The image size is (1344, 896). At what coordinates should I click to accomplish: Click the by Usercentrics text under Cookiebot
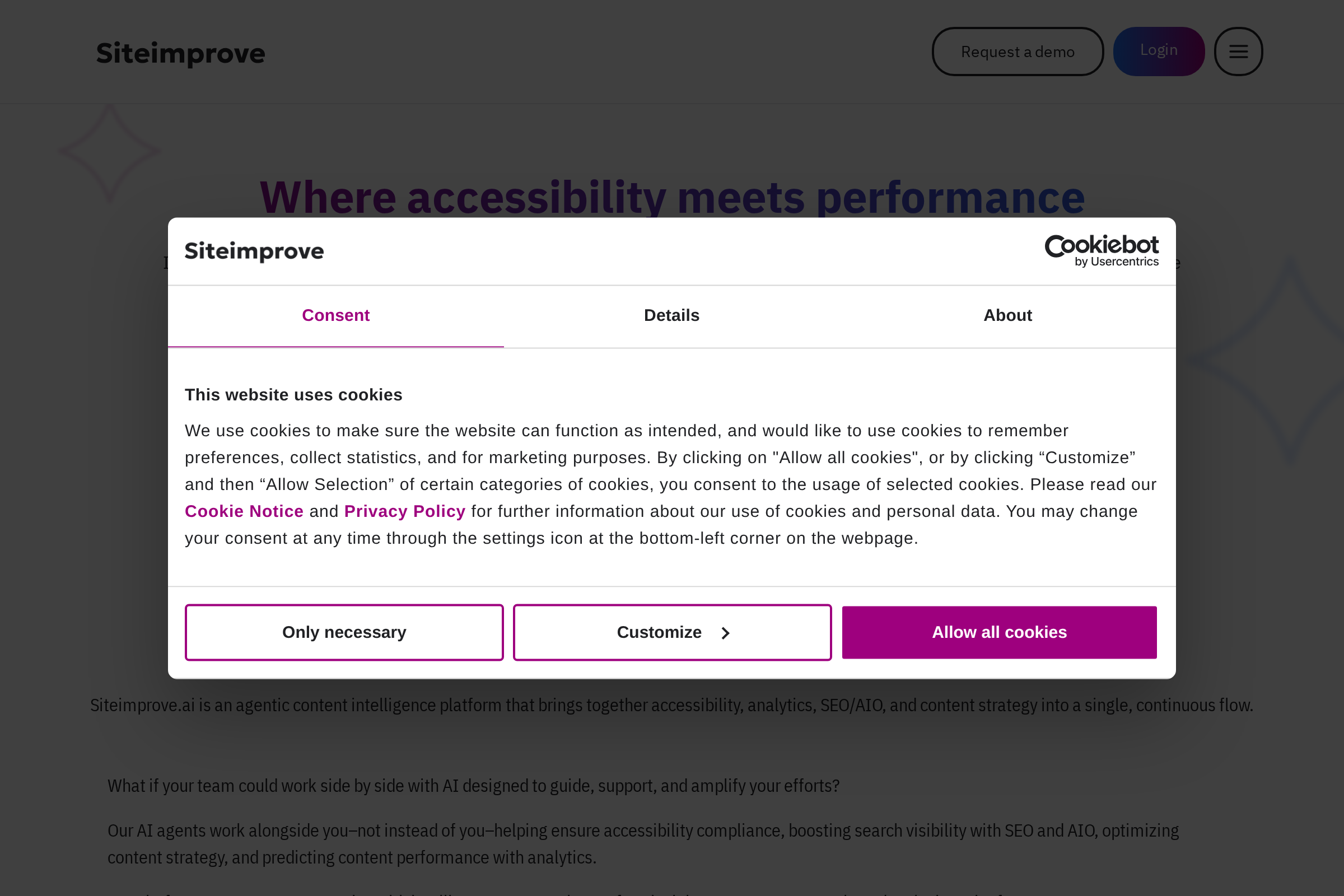click(1117, 262)
